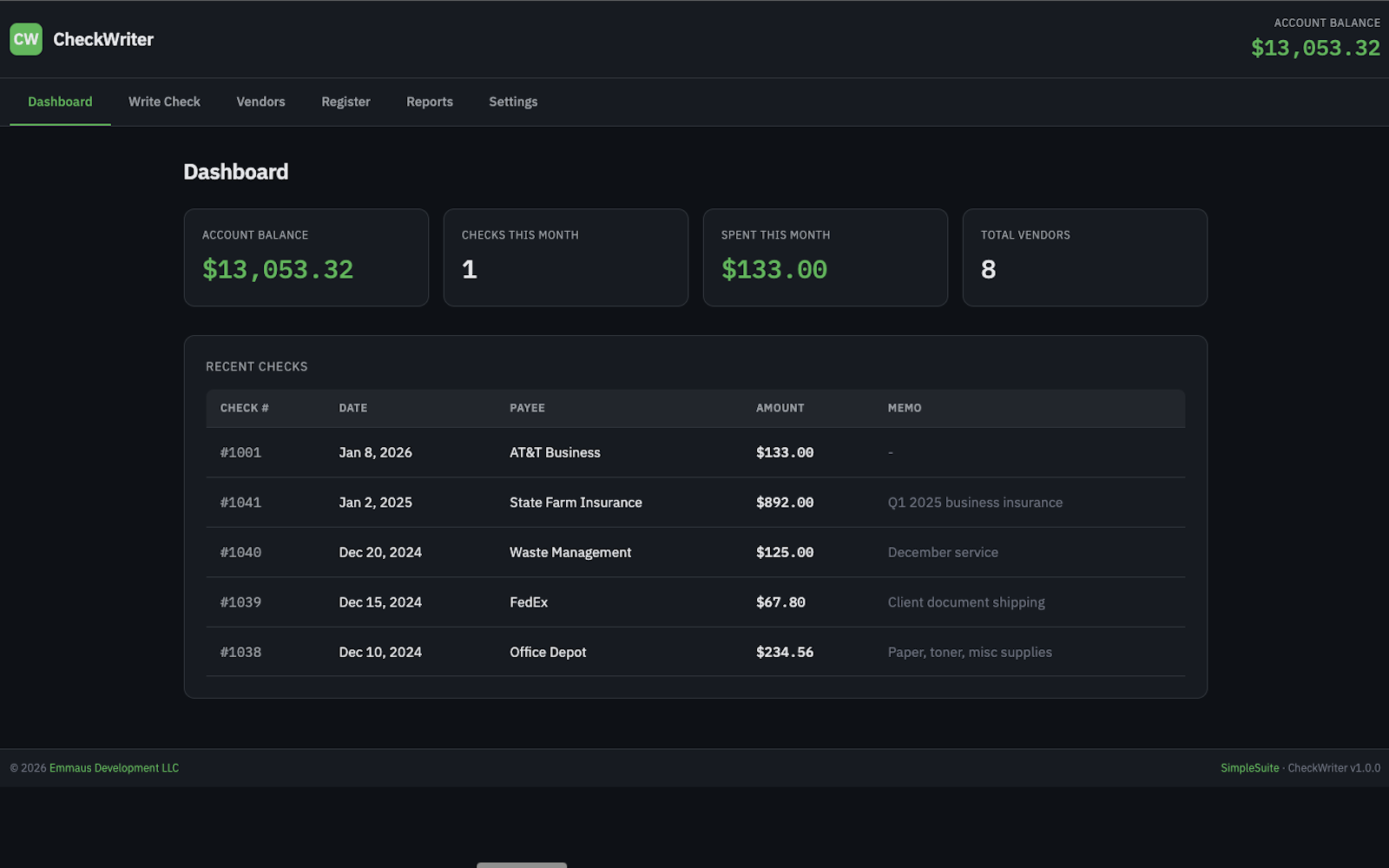Click the CheckWriter v1.0.0 version label

1333,767
